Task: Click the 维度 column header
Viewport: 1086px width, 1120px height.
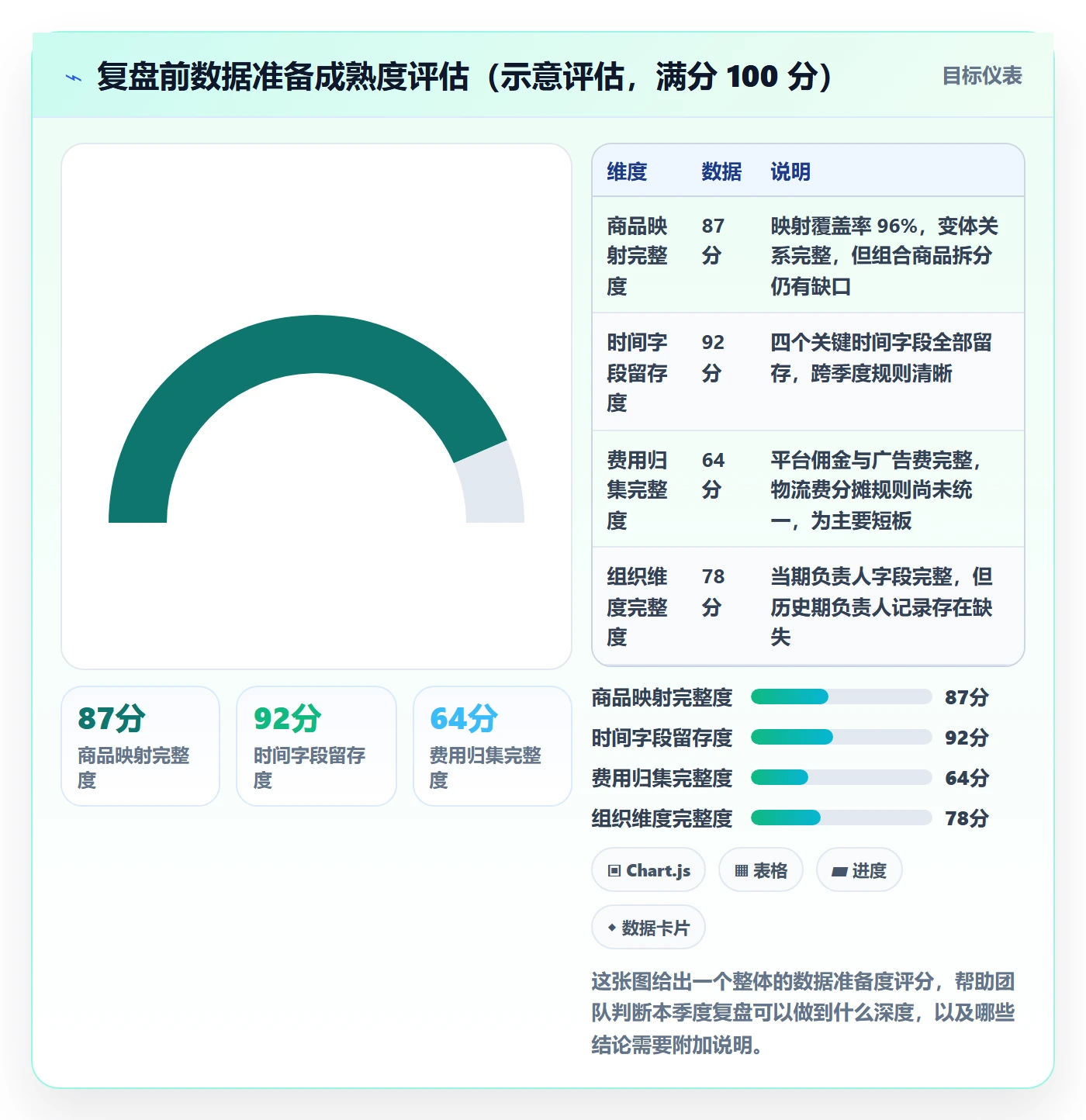Action: 627,171
